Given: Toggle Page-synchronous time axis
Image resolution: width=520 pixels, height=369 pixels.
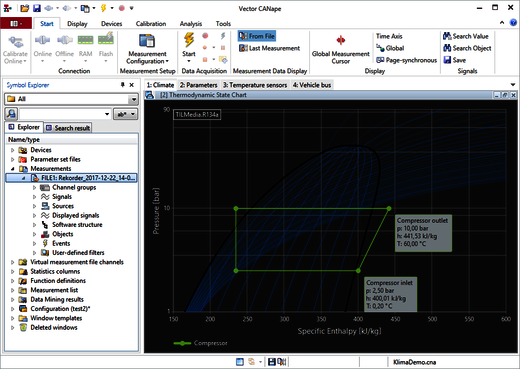Looking at the screenshot, I should 406,60.
